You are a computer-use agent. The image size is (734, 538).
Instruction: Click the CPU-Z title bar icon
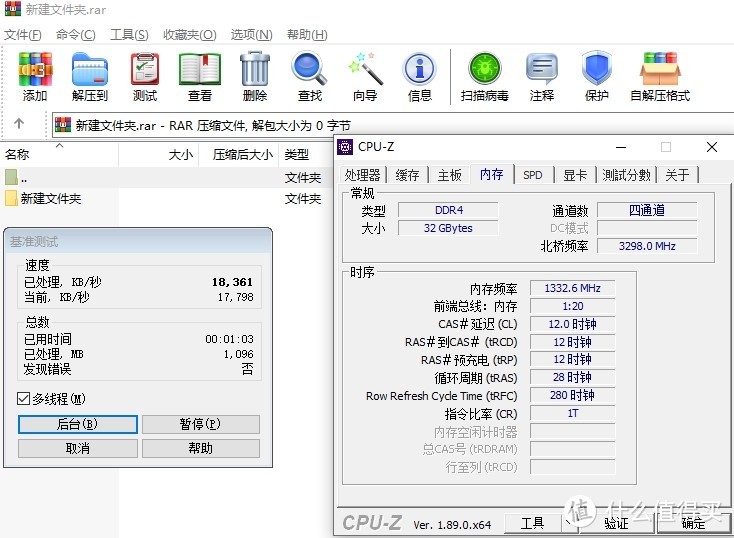click(345, 147)
